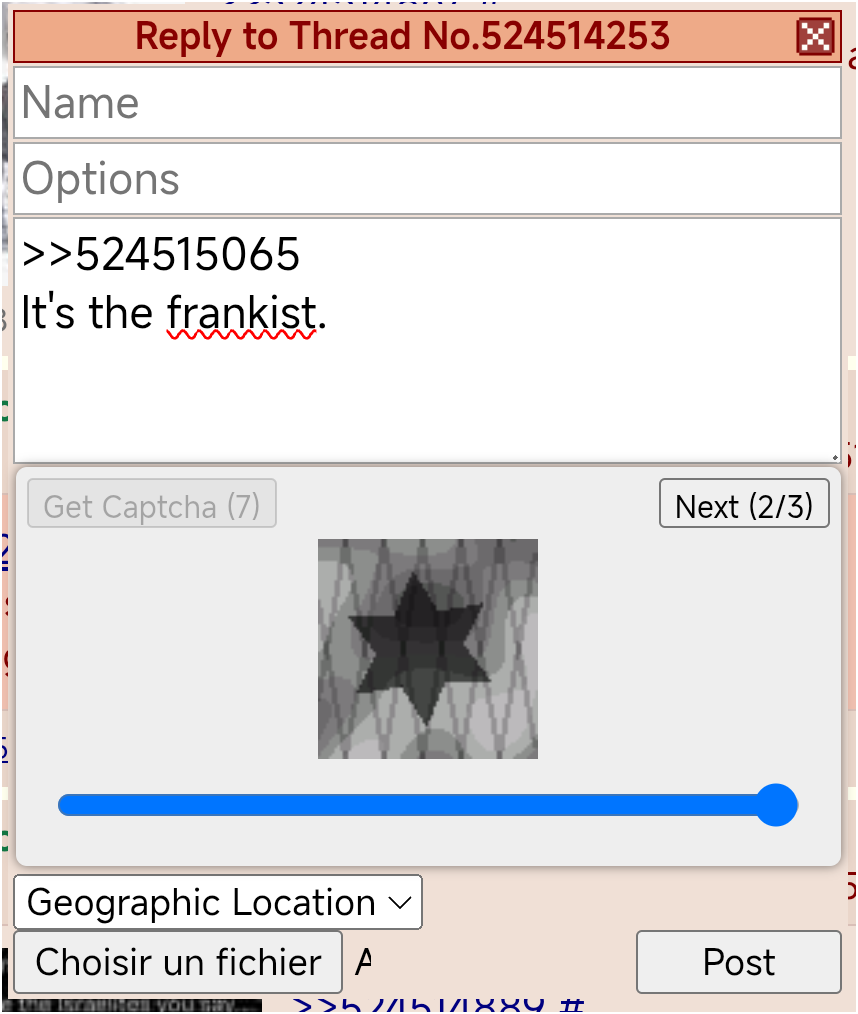The width and height of the screenshot is (858, 1014).
Task: Click the Choisir un fichier button
Action: coord(178,962)
